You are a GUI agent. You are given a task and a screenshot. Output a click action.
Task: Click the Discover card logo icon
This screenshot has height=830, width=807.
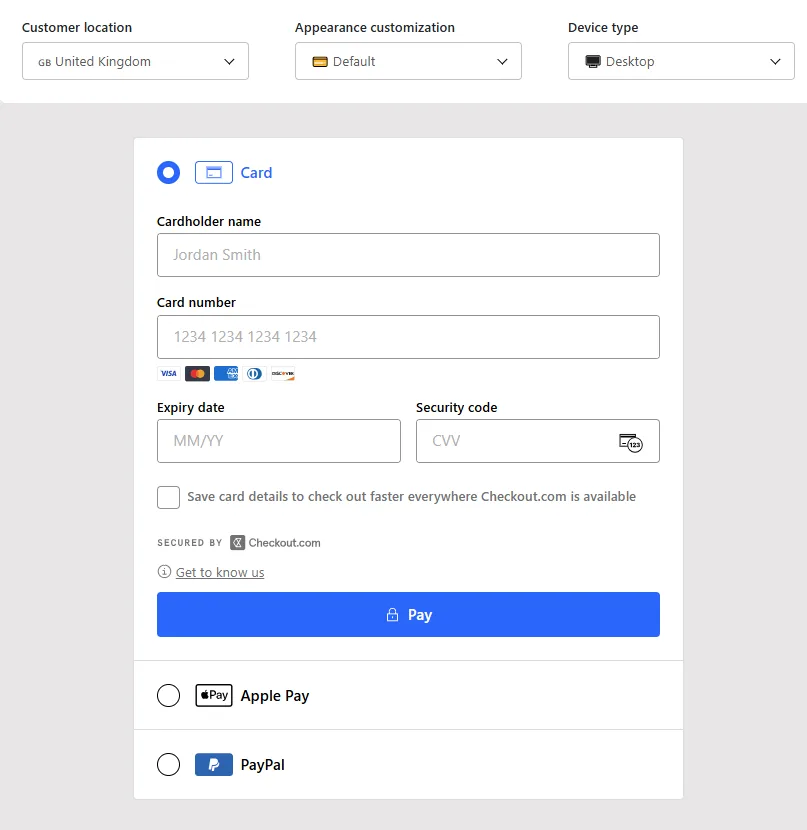click(x=283, y=374)
